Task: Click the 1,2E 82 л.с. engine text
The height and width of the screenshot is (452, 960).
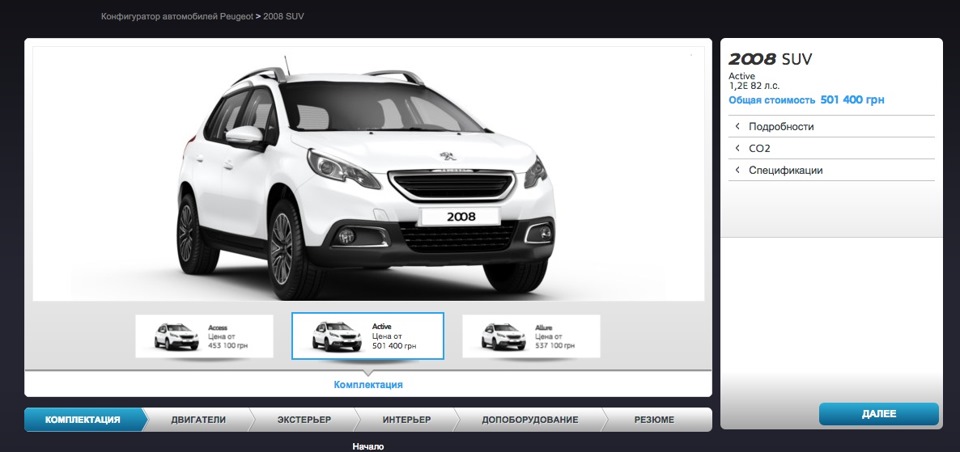Action: click(754, 86)
